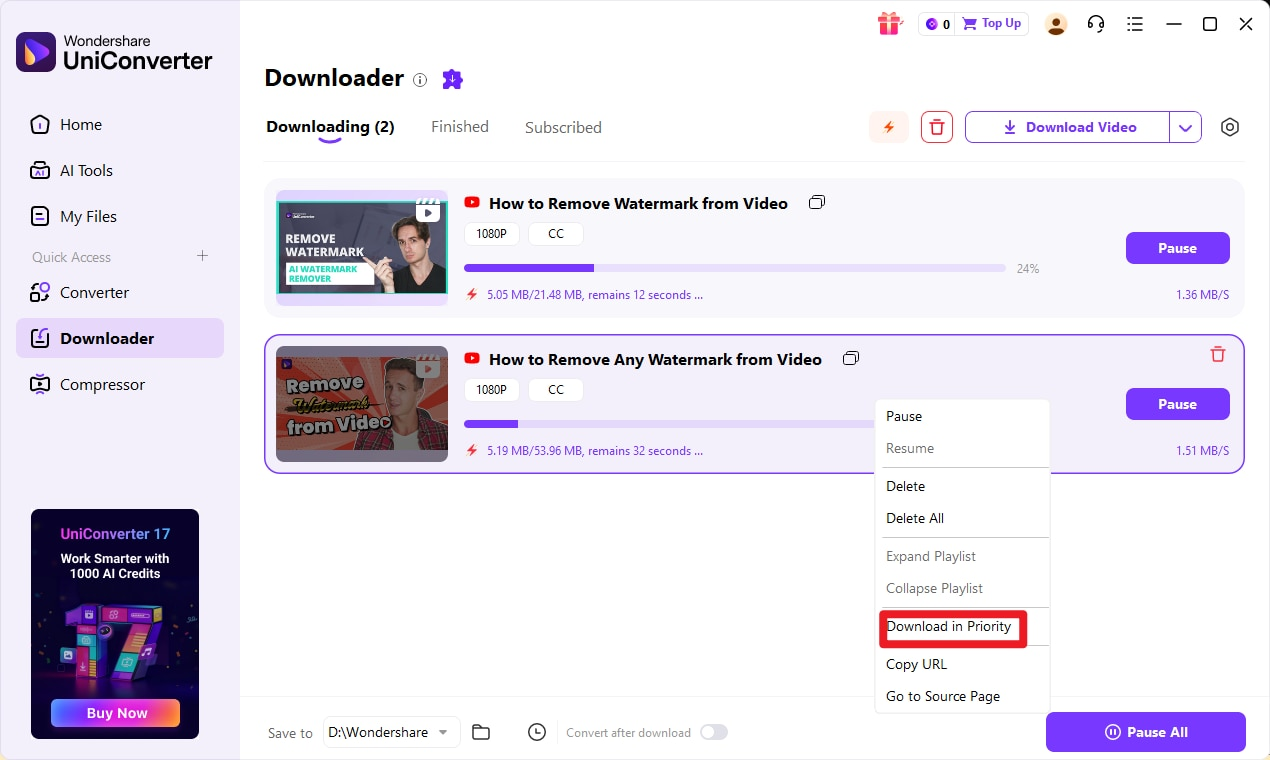The height and width of the screenshot is (760, 1270).
Task: Open the clock schedule icon
Action: tap(537, 732)
